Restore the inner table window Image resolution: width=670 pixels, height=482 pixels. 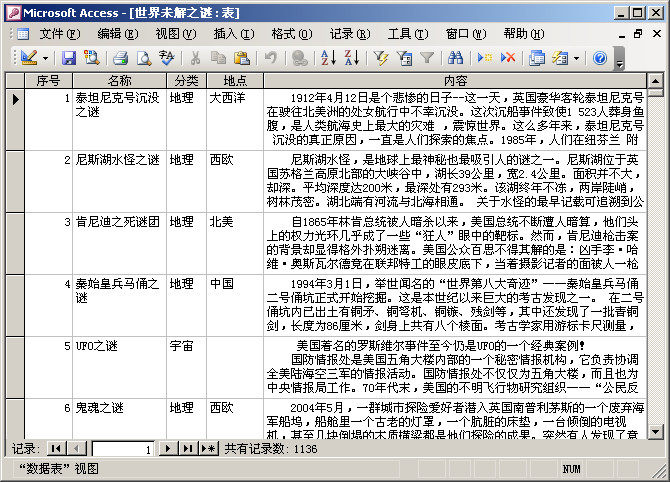pos(638,33)
